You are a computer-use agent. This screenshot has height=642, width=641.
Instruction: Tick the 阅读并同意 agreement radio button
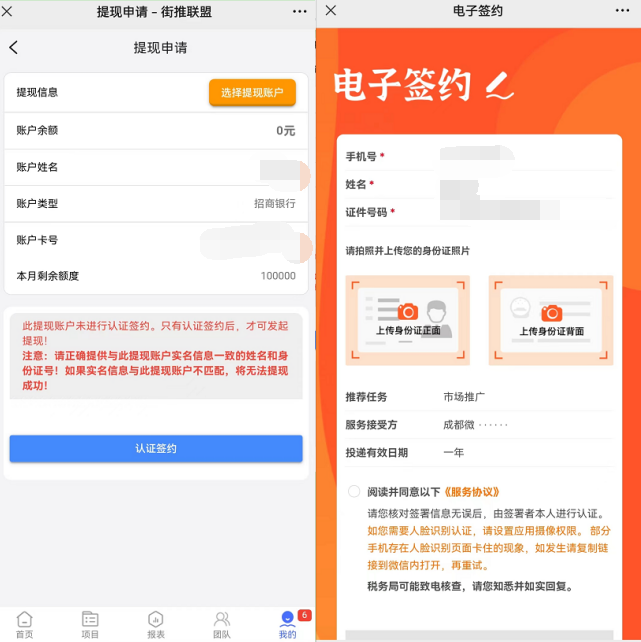click(x=353, y=492)
